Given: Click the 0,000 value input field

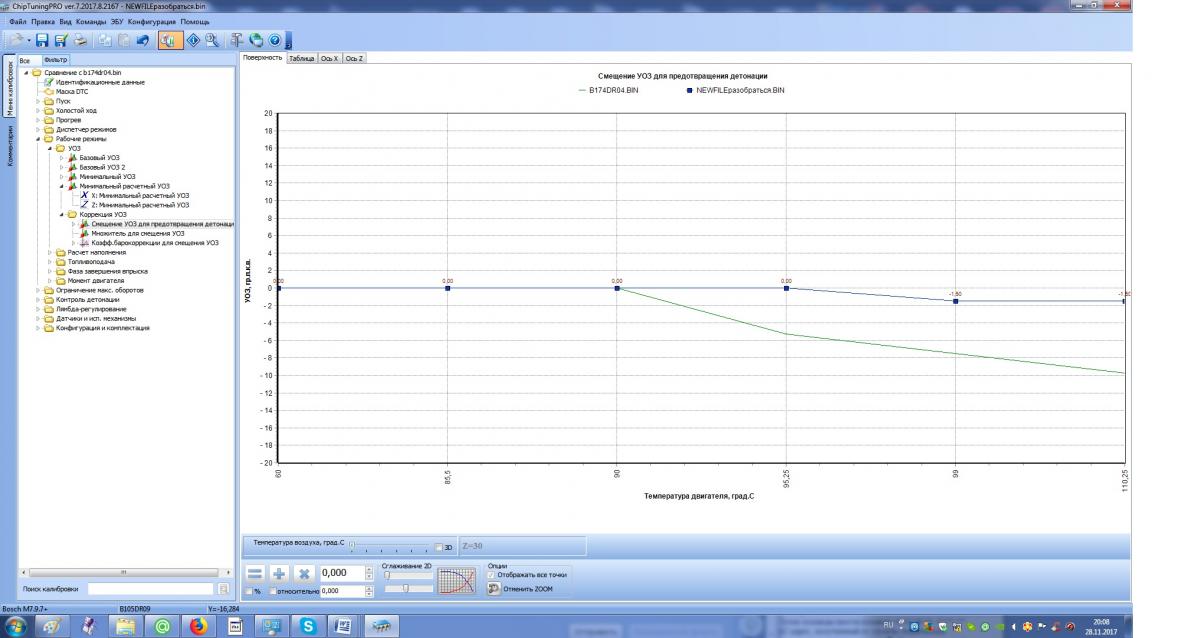Looking at the screenshot, I should (x=342, y=574).
